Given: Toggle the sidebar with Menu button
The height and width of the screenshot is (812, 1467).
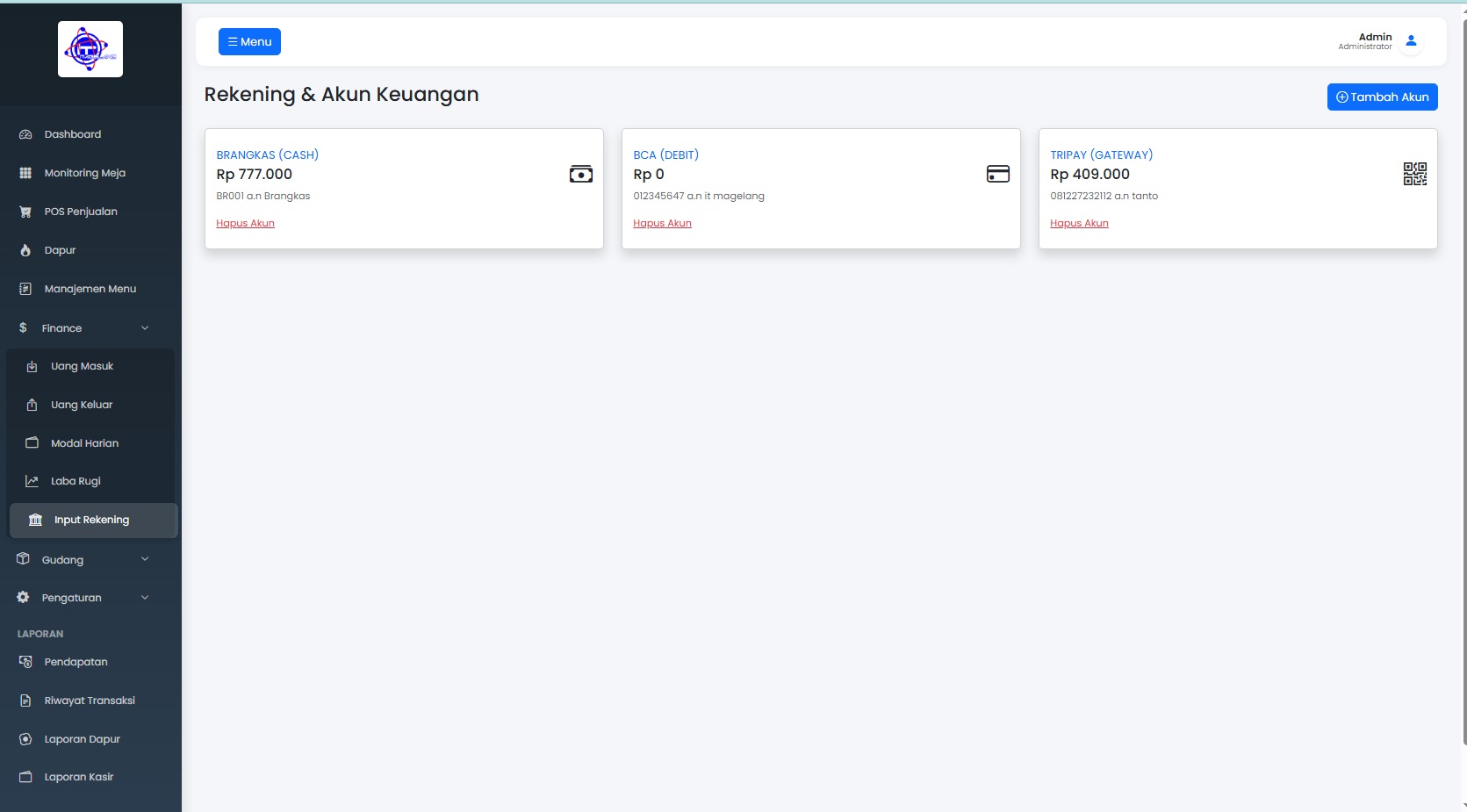Looking at the screenshot, I should pos(249,41).
